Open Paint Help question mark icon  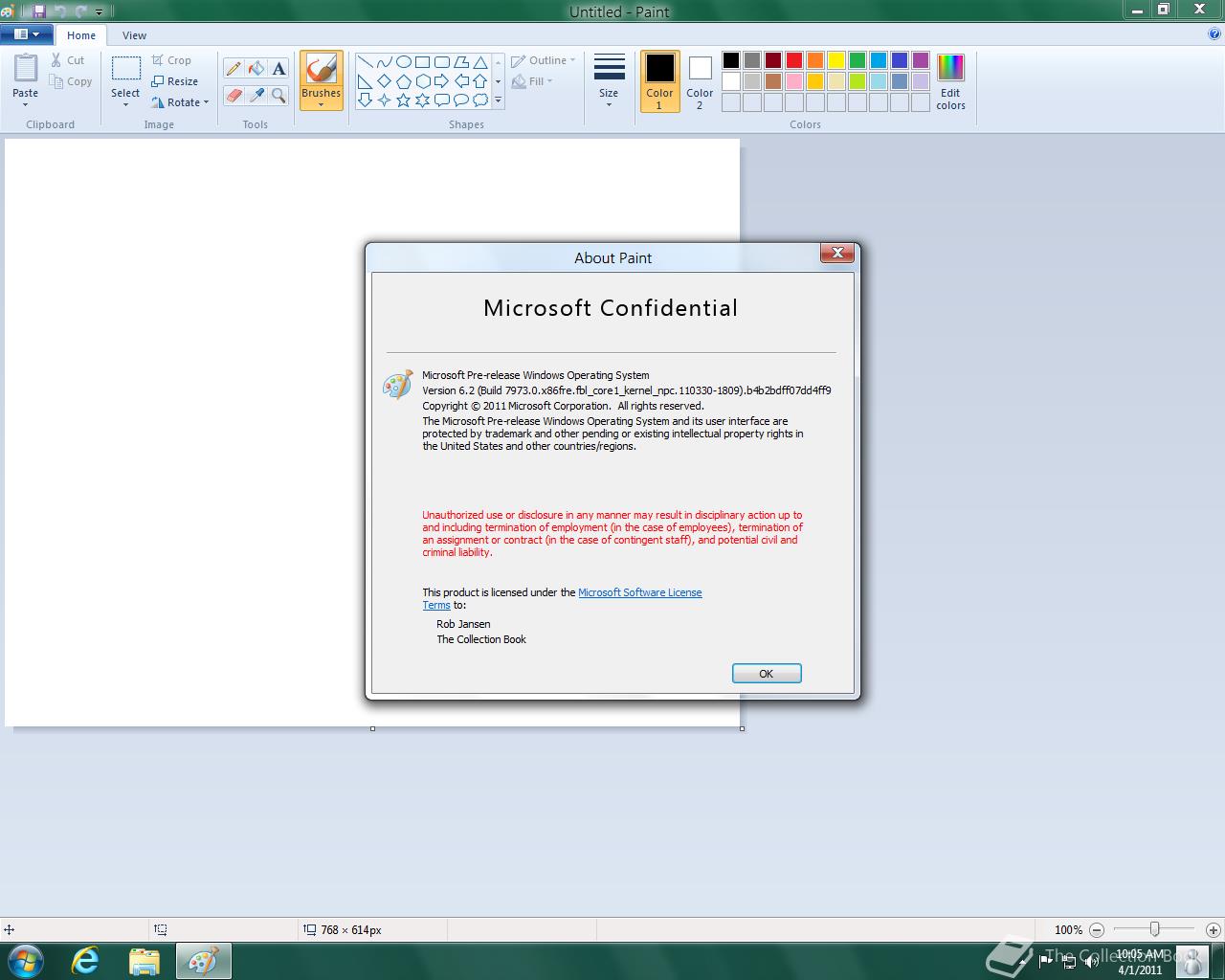tap(1214, 34)
